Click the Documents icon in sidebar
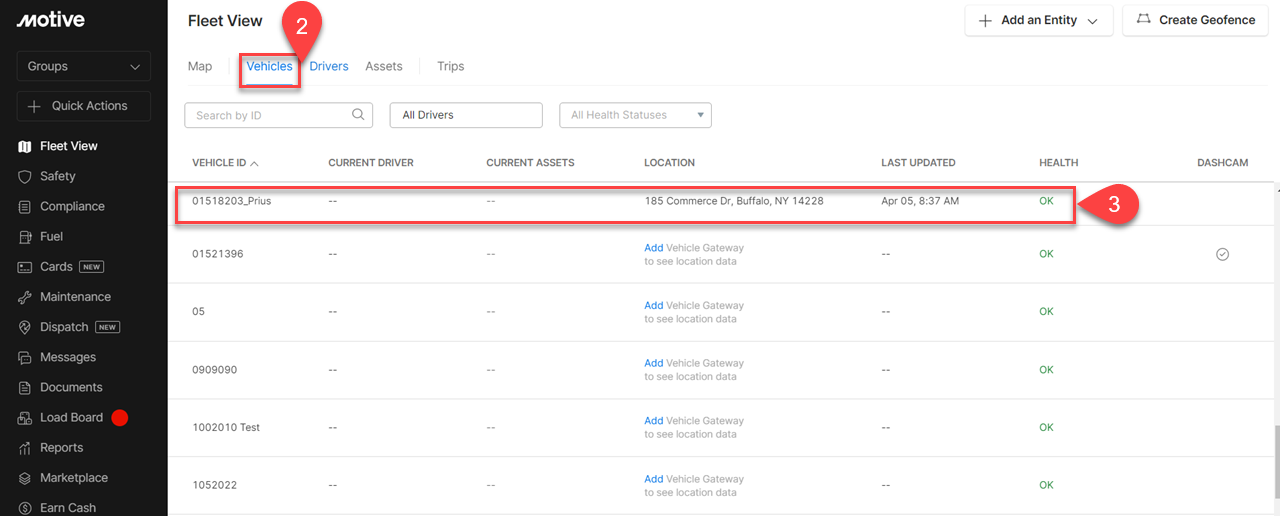Viewport: 1280px width, 516px height. (25, 388)
